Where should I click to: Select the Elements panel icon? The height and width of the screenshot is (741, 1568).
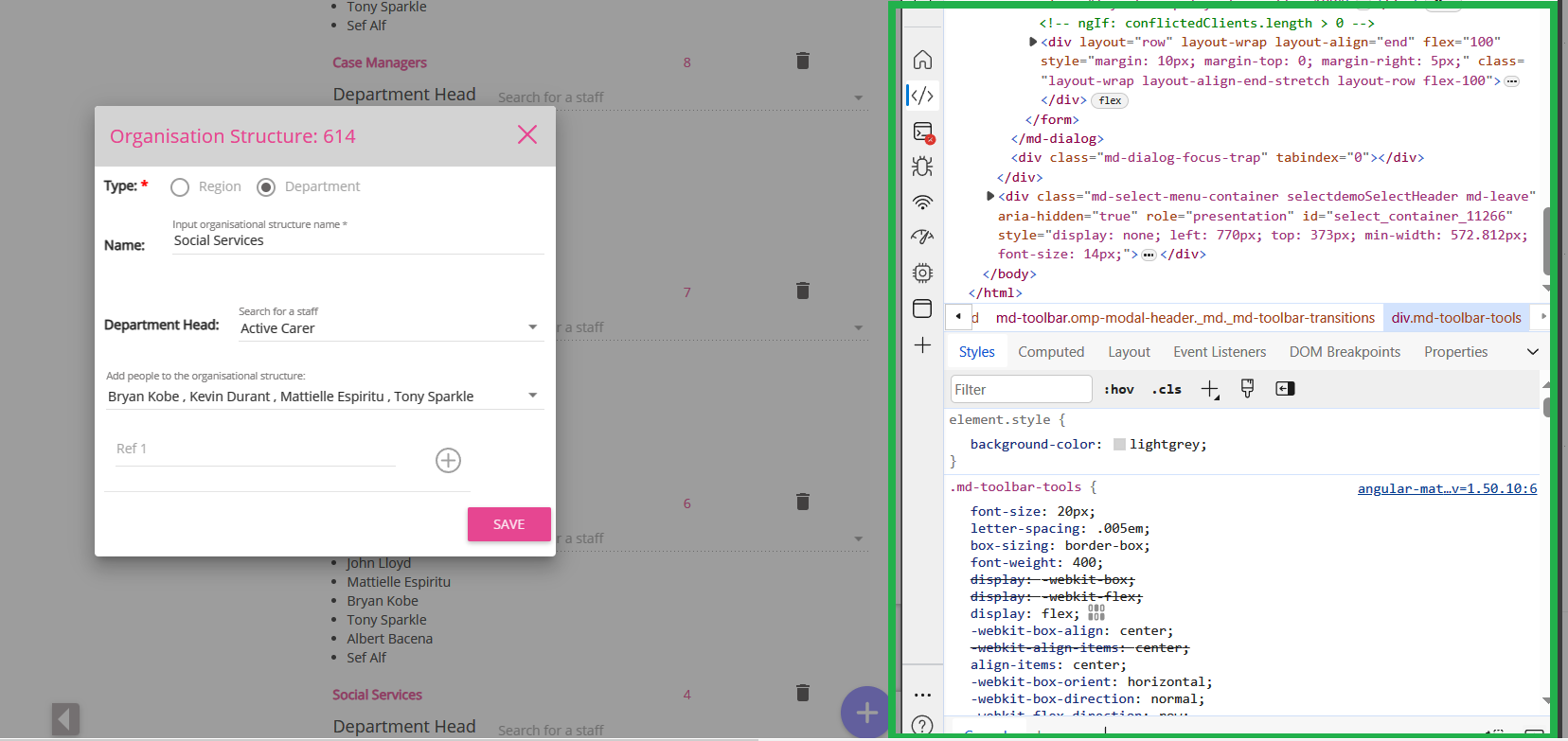pyautogui.click(x=921, y=96)
